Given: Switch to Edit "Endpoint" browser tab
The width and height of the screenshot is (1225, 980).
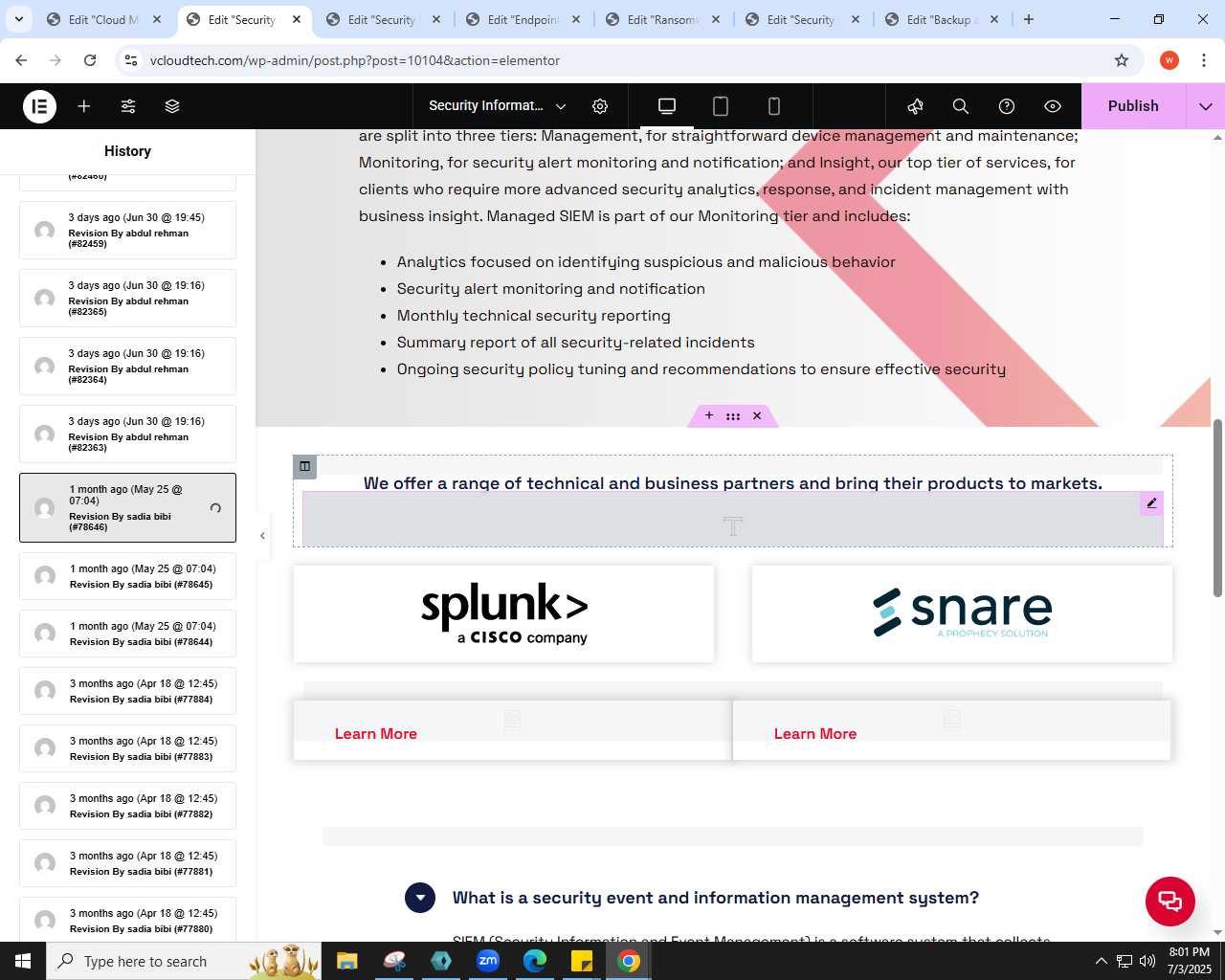Looking at the screenshot, I should 523,19.
